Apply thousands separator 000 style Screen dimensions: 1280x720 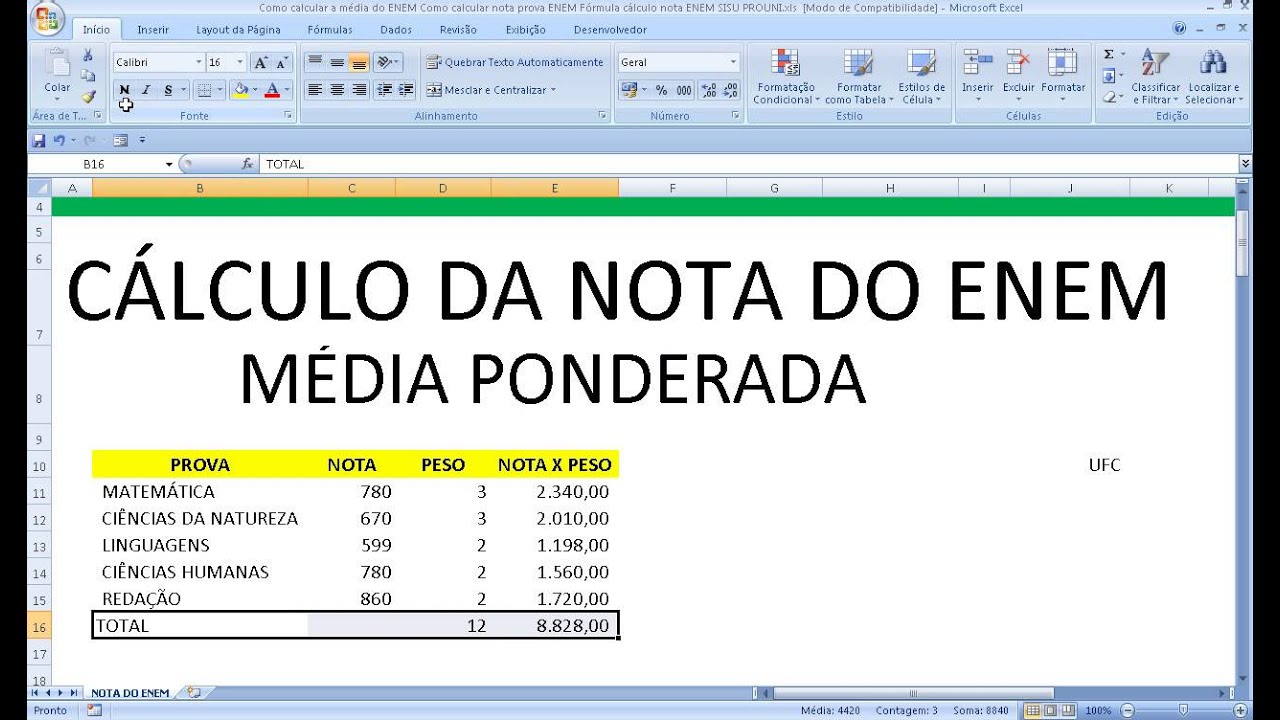tap(684, 90)
